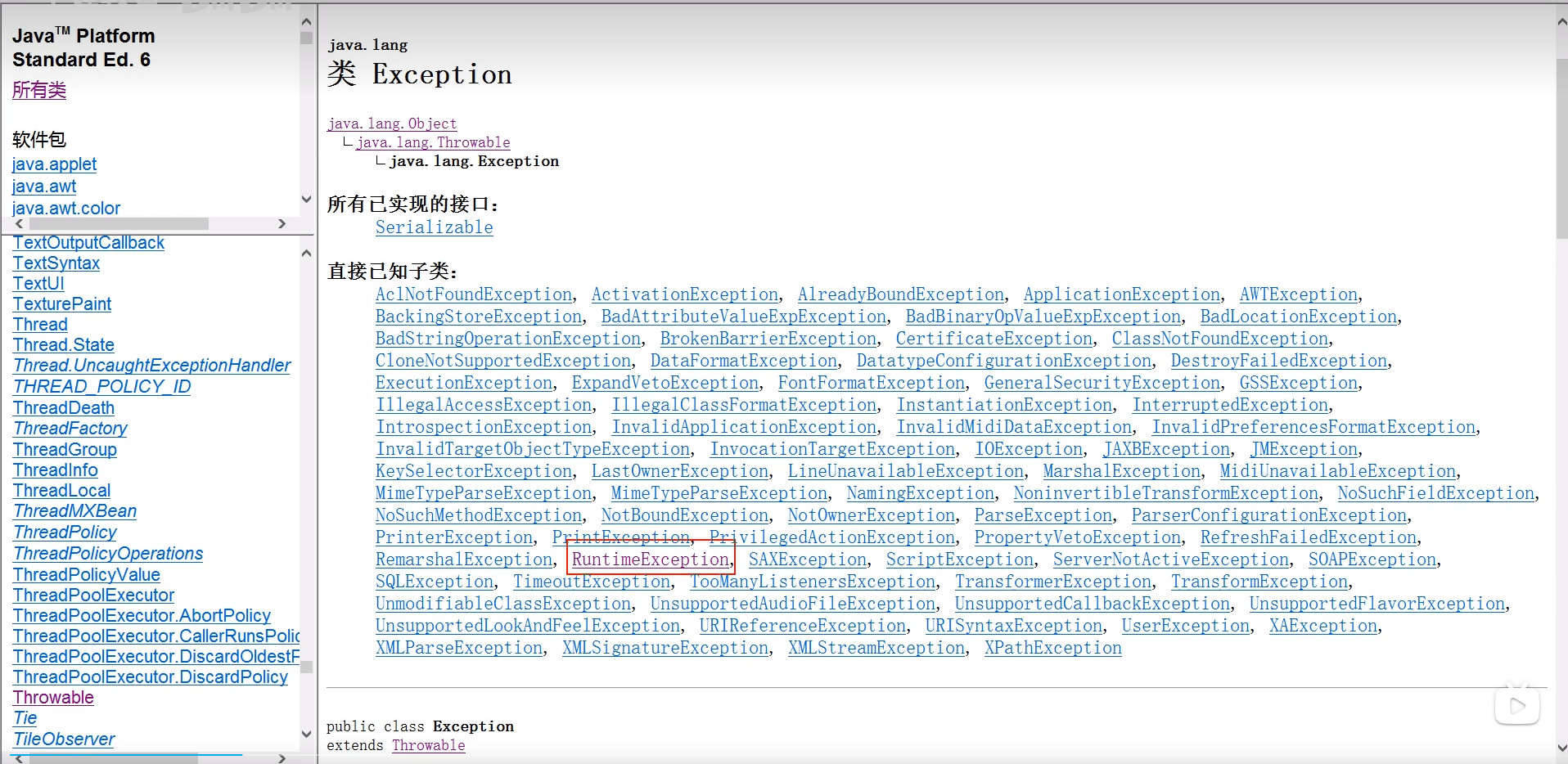Open TextSyntax in the class list
The height and width of the screenshot is (764, 1568).
click(x=56, y=263)
